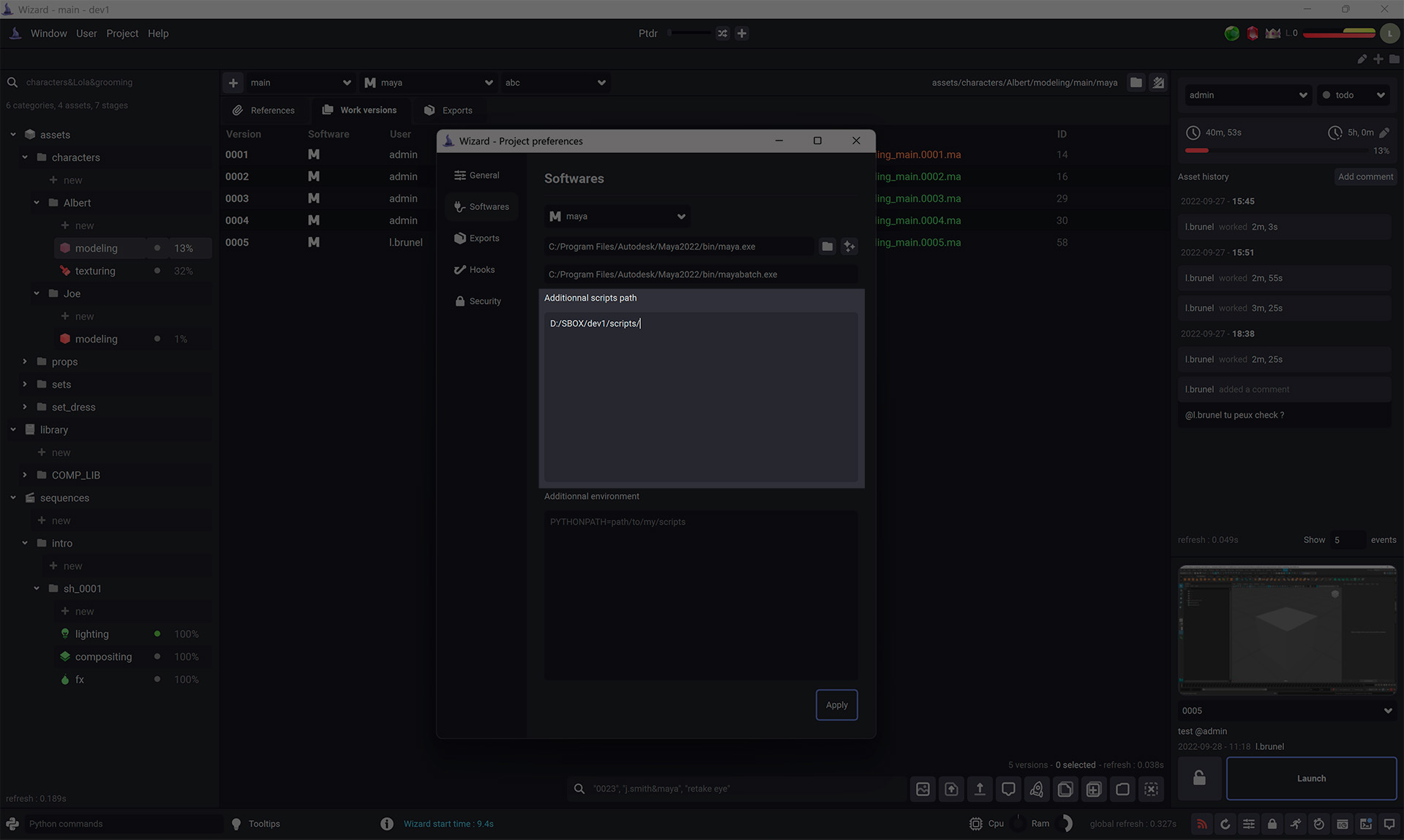Viewport: 1404px width, 840px height.
Task: Toggle lighting green state dot
Action: [157, 634]
